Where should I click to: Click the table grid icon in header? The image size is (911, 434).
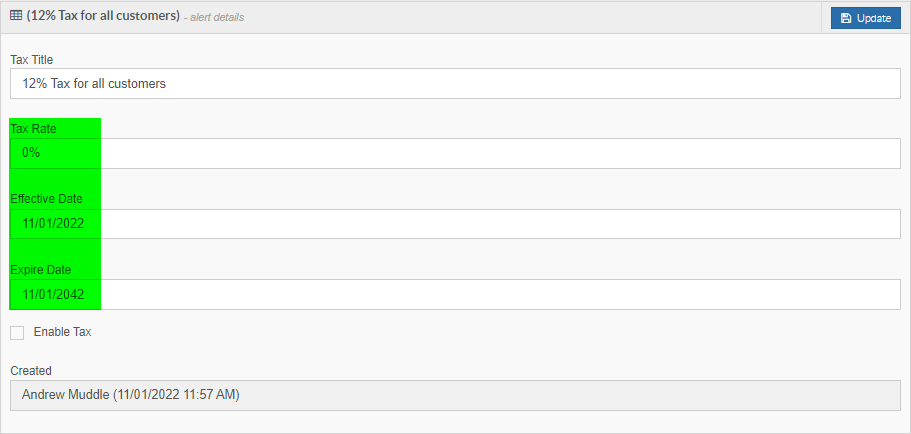pos(16,16)
